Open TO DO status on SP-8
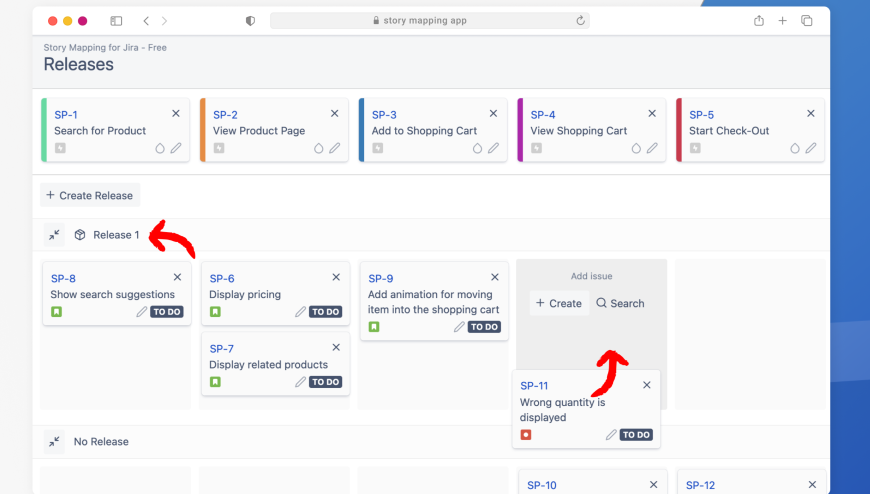The width and height of the screenshot is (870, 494). click(x=166, y=312)
